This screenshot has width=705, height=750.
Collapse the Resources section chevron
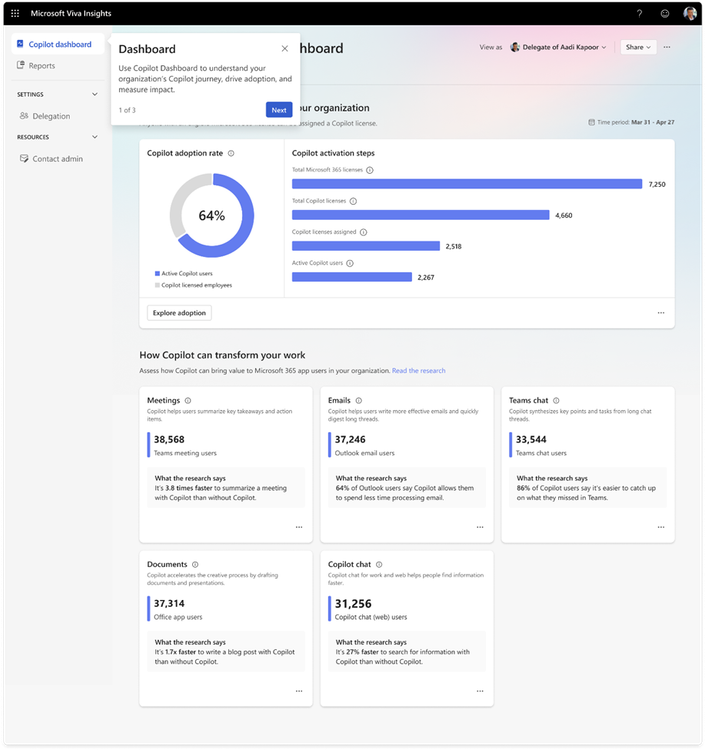(95, 137)
